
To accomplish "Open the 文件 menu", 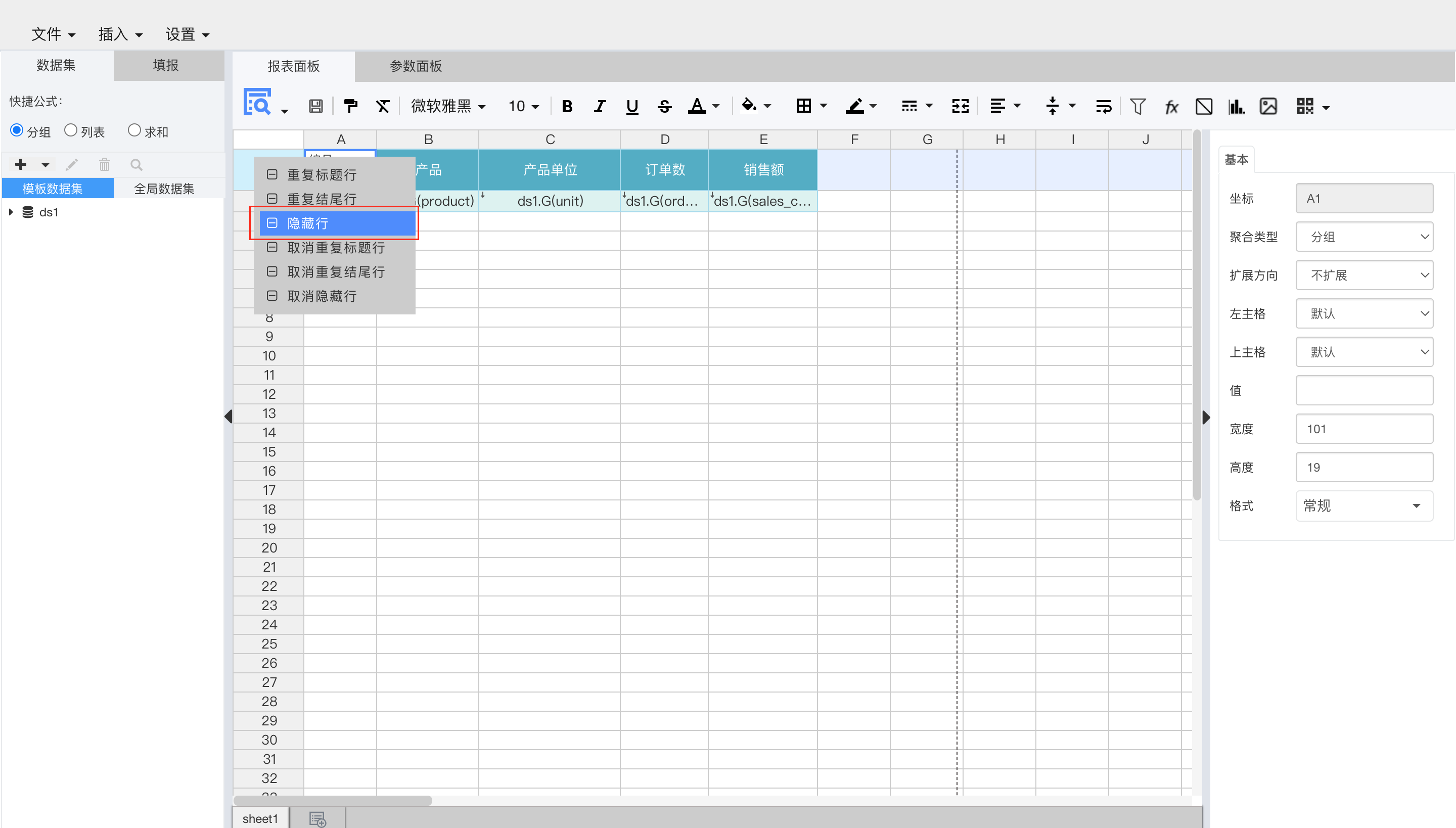I will click(x=54, y=35).
